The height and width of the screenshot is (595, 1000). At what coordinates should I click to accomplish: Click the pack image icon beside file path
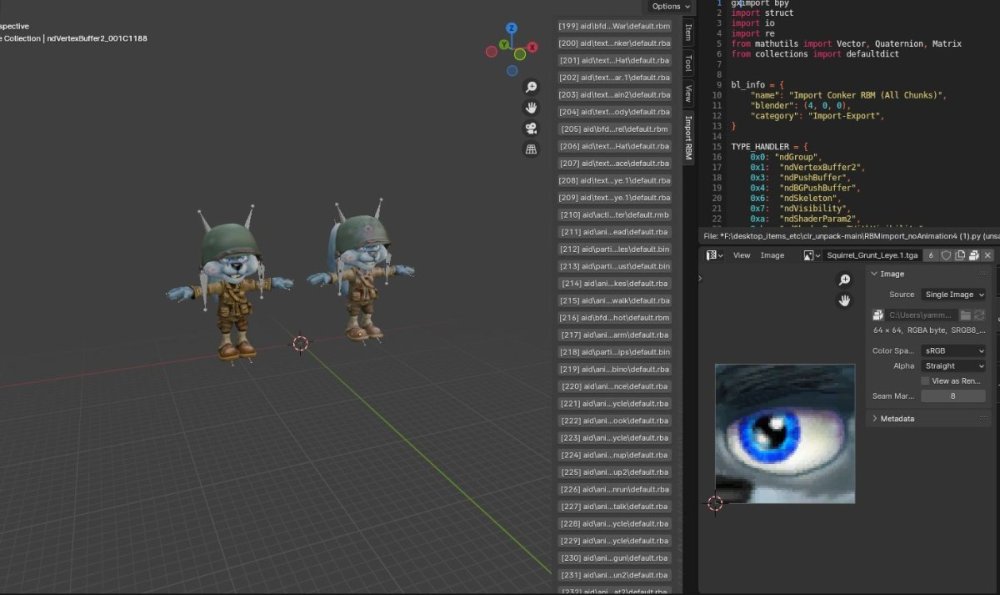click(x=878, y=315)
